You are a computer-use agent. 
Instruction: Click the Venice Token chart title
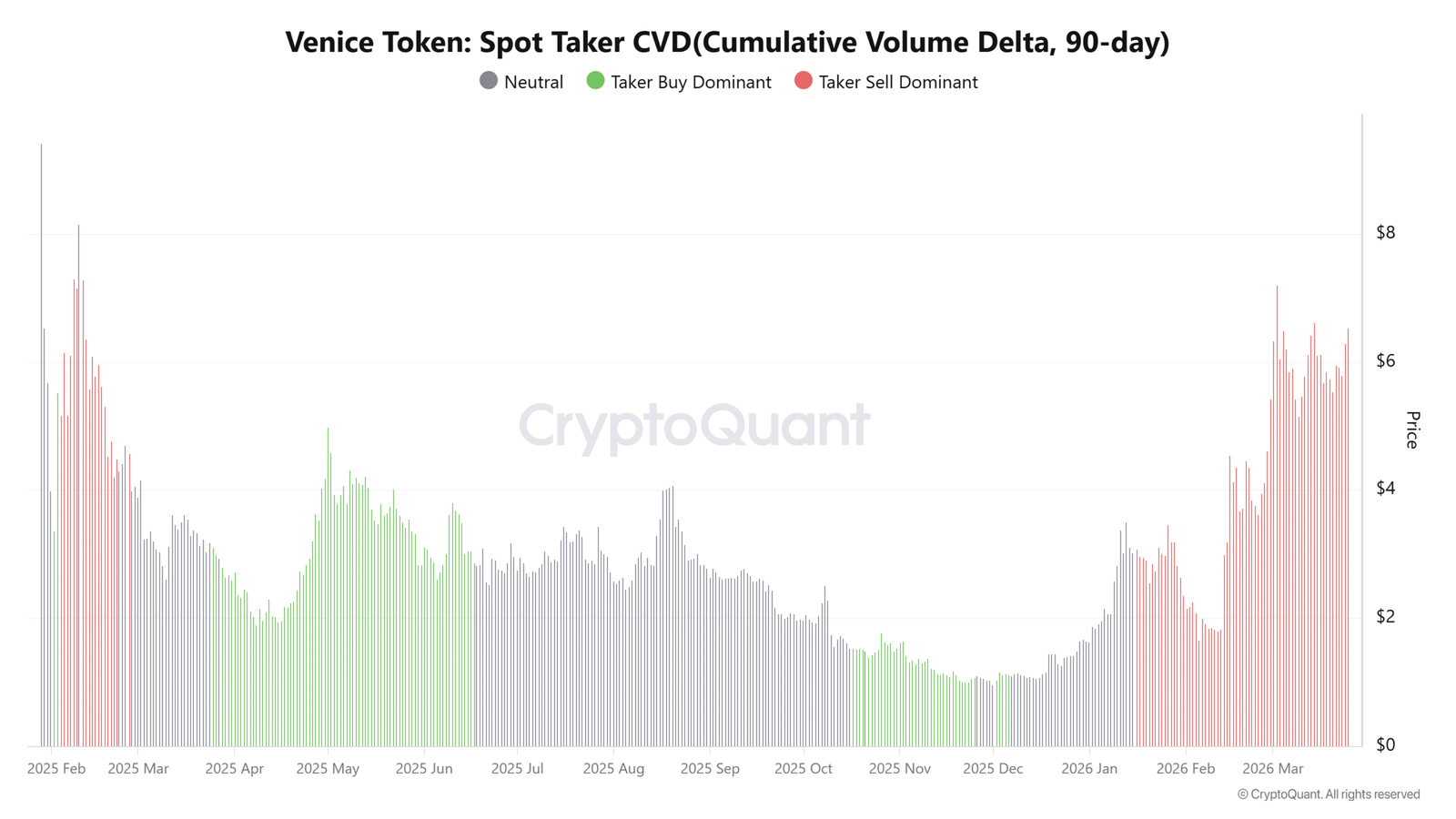(727, 42)
